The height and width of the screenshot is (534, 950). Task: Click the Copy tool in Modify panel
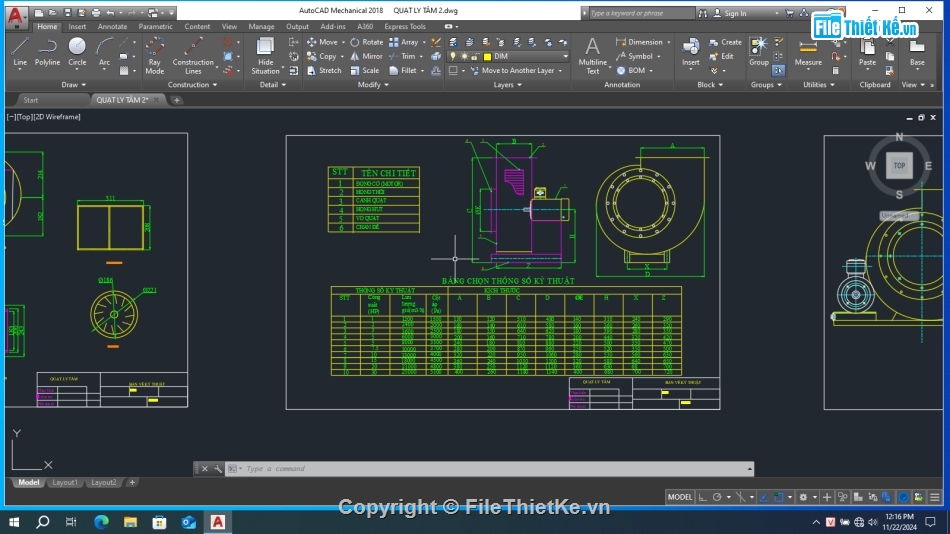[322, 56]
